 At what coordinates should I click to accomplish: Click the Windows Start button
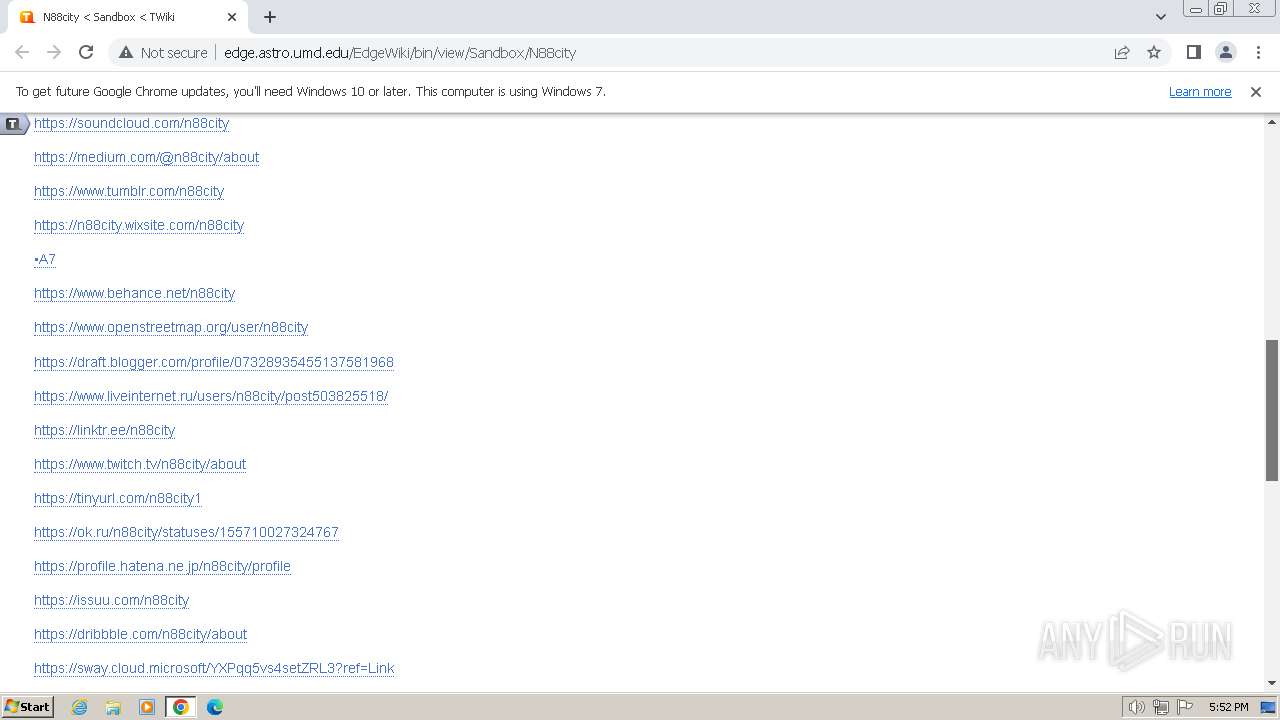pyautogui.click(x=27, y=707)
